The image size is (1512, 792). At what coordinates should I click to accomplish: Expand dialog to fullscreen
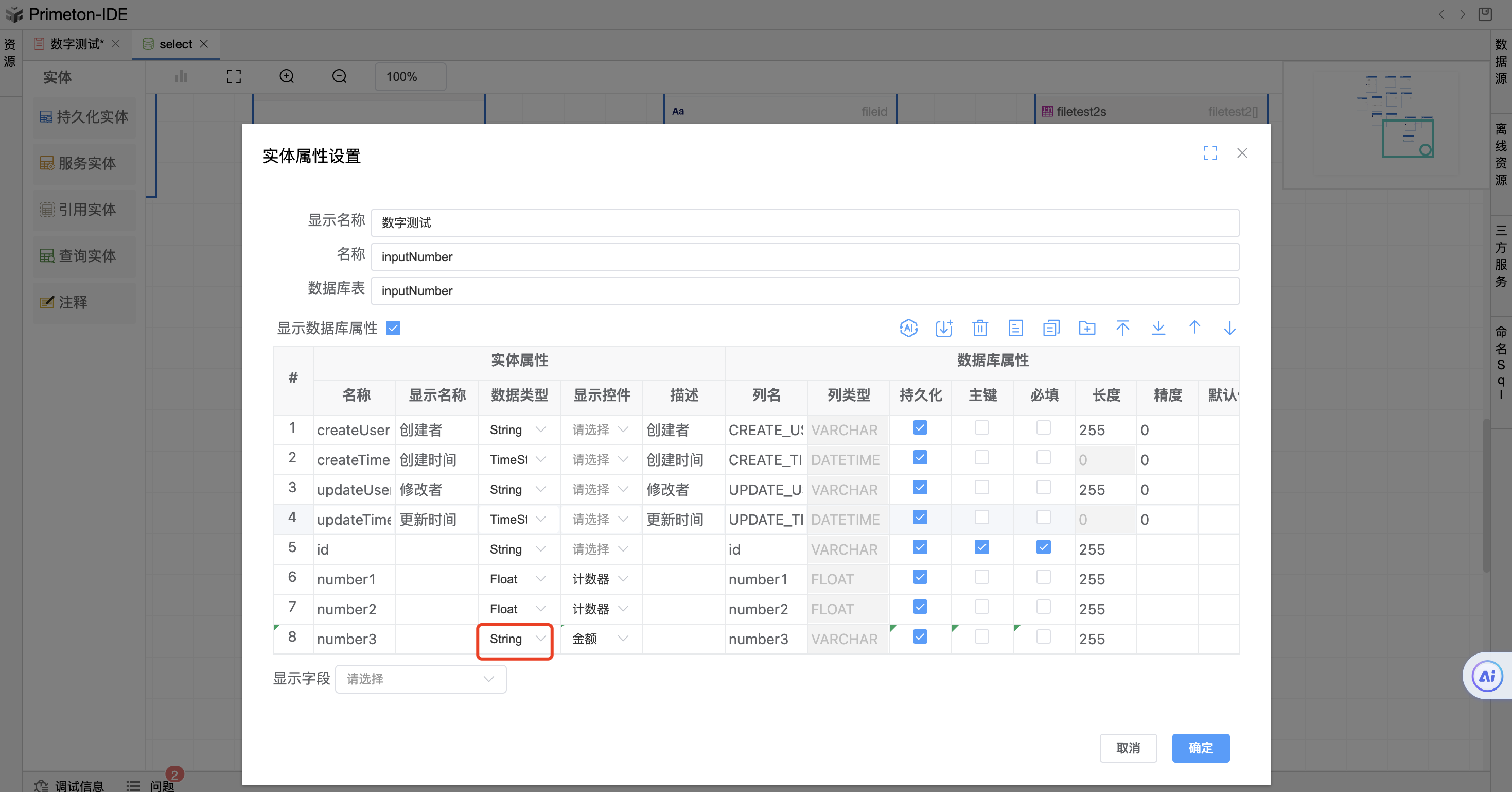click(x=1210, y=153)
